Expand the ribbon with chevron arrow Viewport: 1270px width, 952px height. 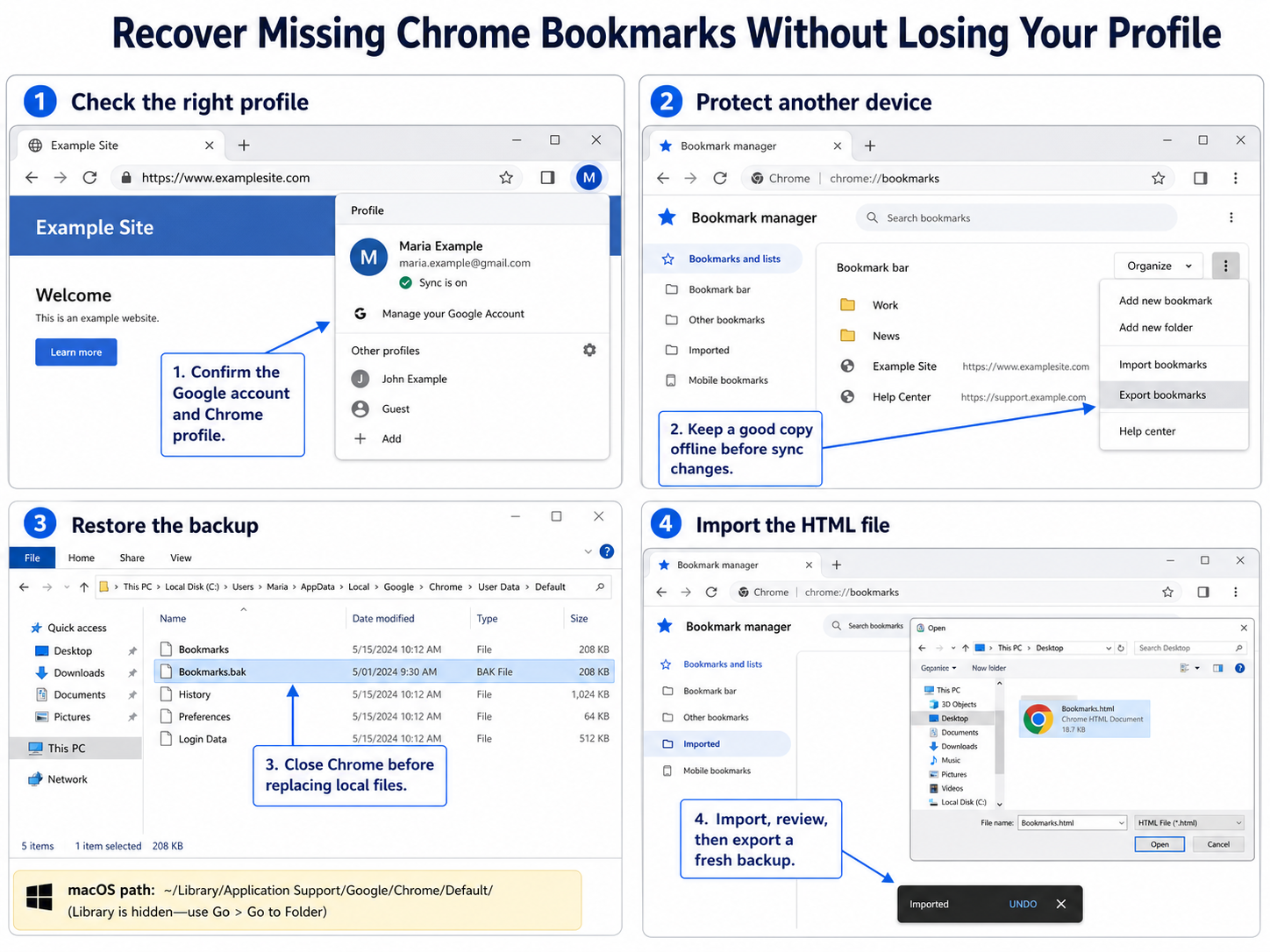[x=588, y=551]
